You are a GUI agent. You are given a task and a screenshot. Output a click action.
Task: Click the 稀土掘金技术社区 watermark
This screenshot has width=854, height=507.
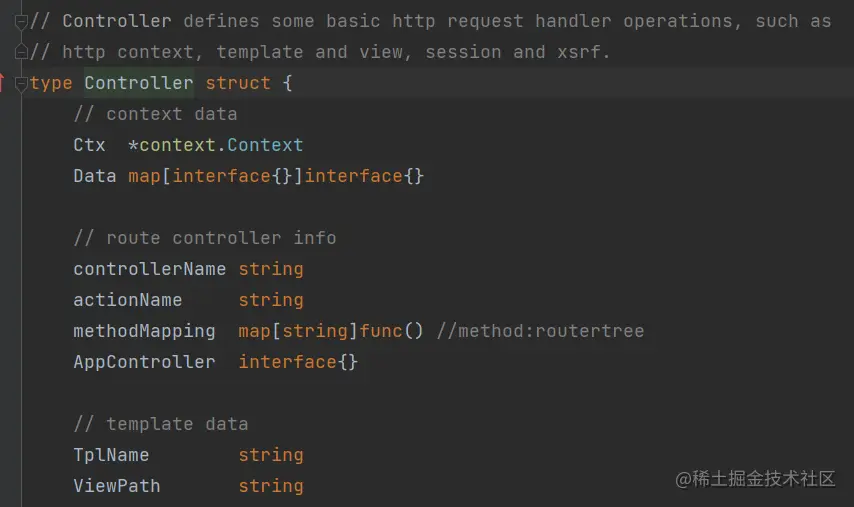tap(755, 479)
